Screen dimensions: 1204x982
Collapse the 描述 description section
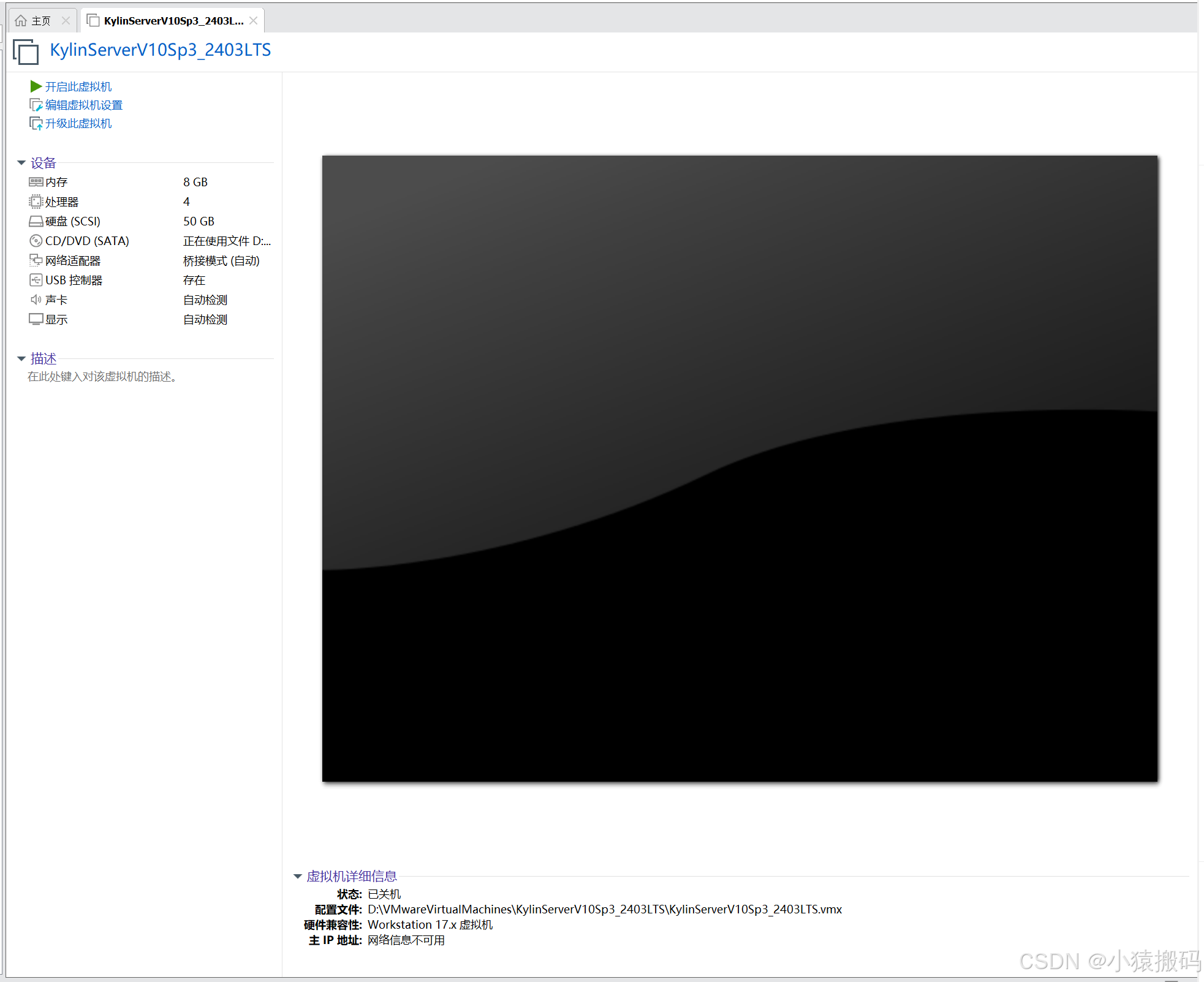click(21, 358)
